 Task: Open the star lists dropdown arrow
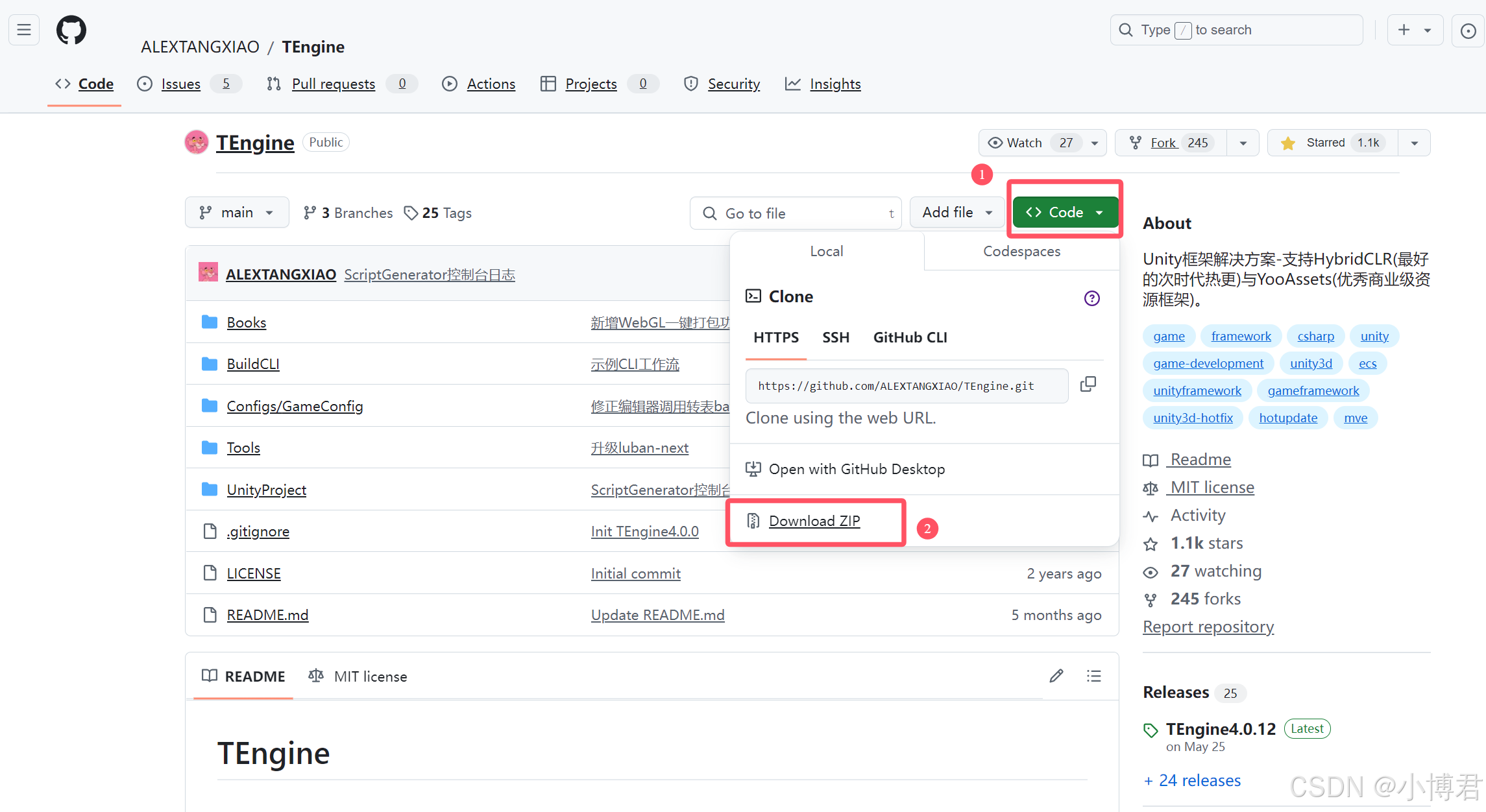[x=1415, y=143]
